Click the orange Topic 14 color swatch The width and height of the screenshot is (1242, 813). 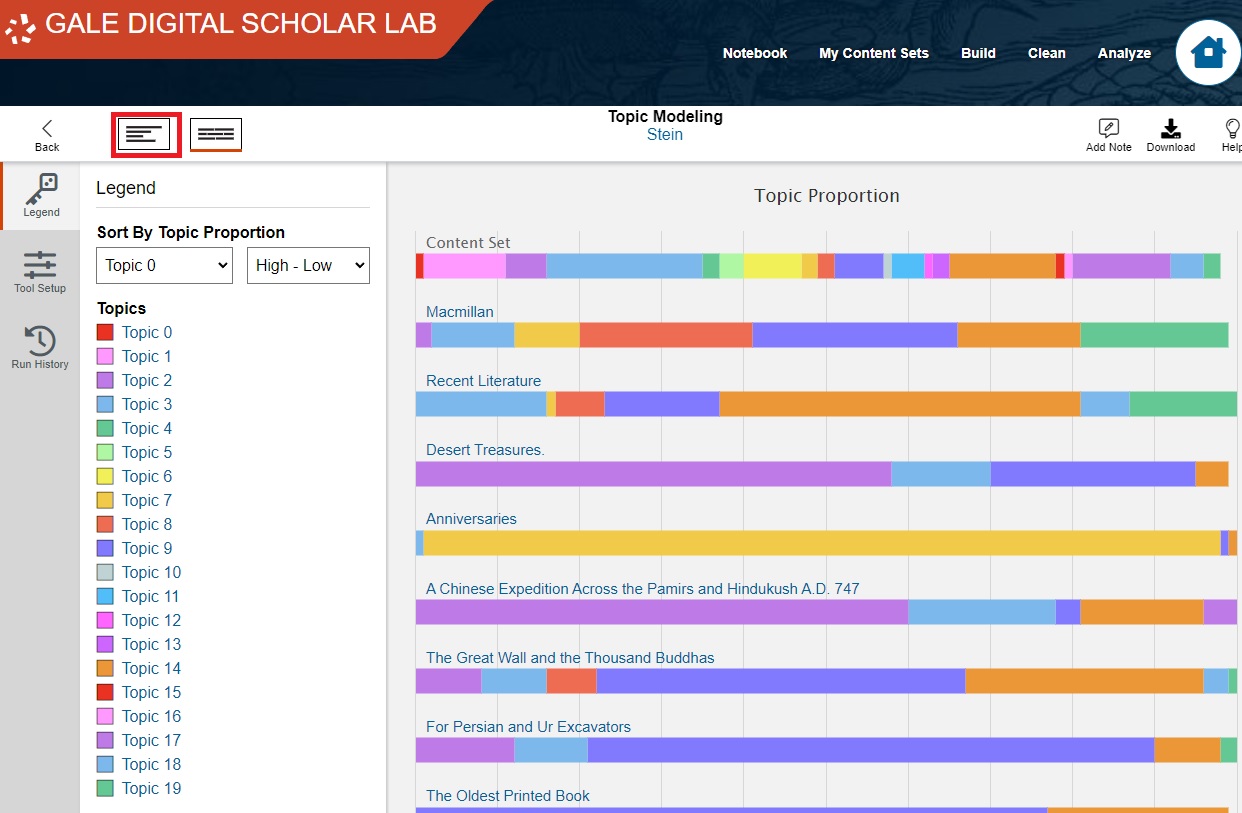point(105,668)
